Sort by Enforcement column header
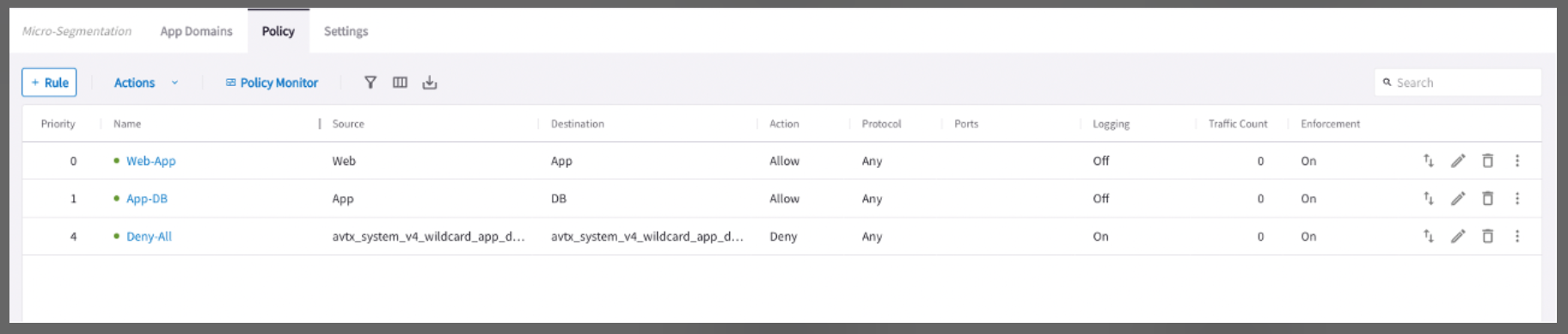The width and height of the screenshot is (1568, 334). pos(1330,124)
